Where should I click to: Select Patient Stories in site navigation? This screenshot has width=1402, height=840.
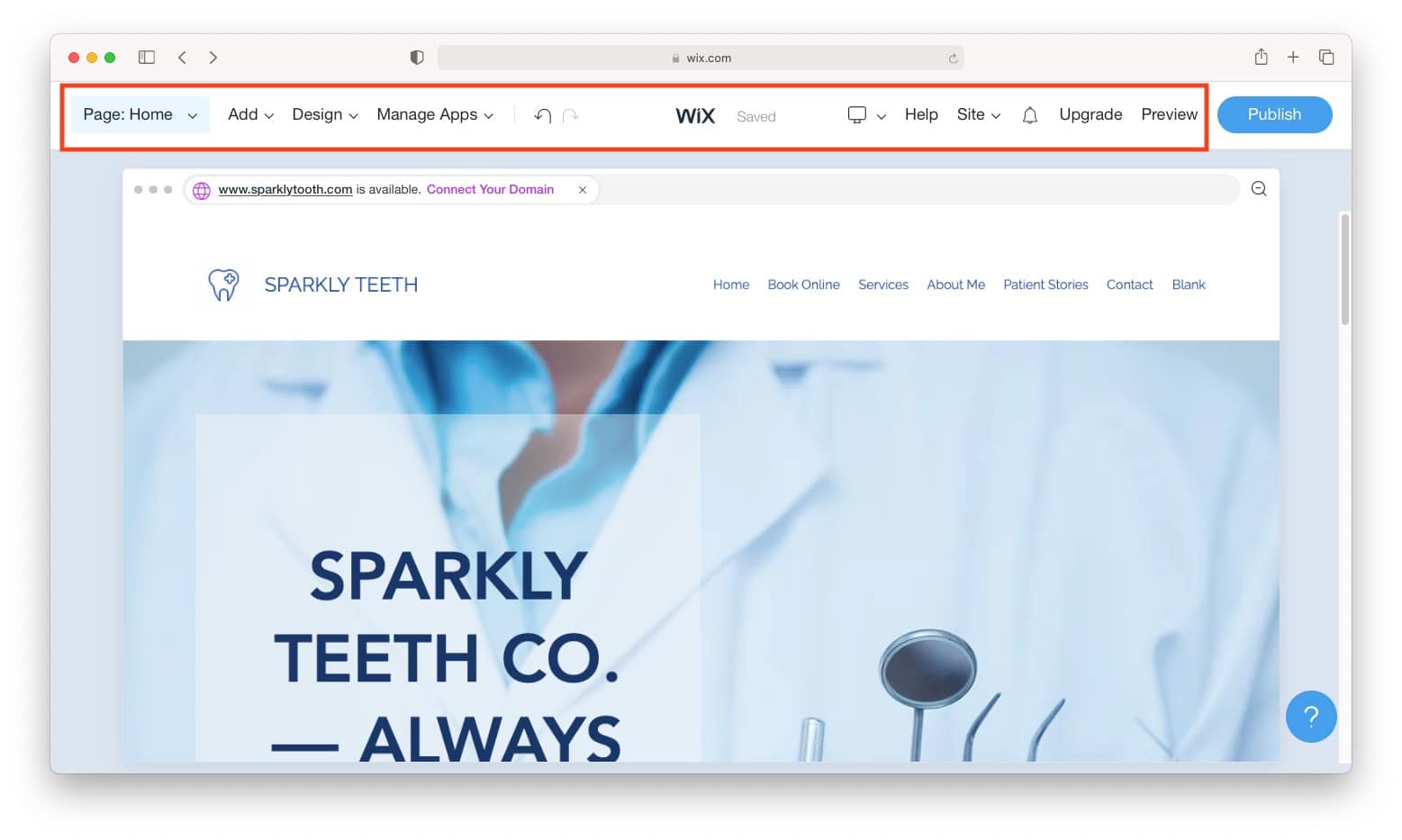coord(1045,285)
